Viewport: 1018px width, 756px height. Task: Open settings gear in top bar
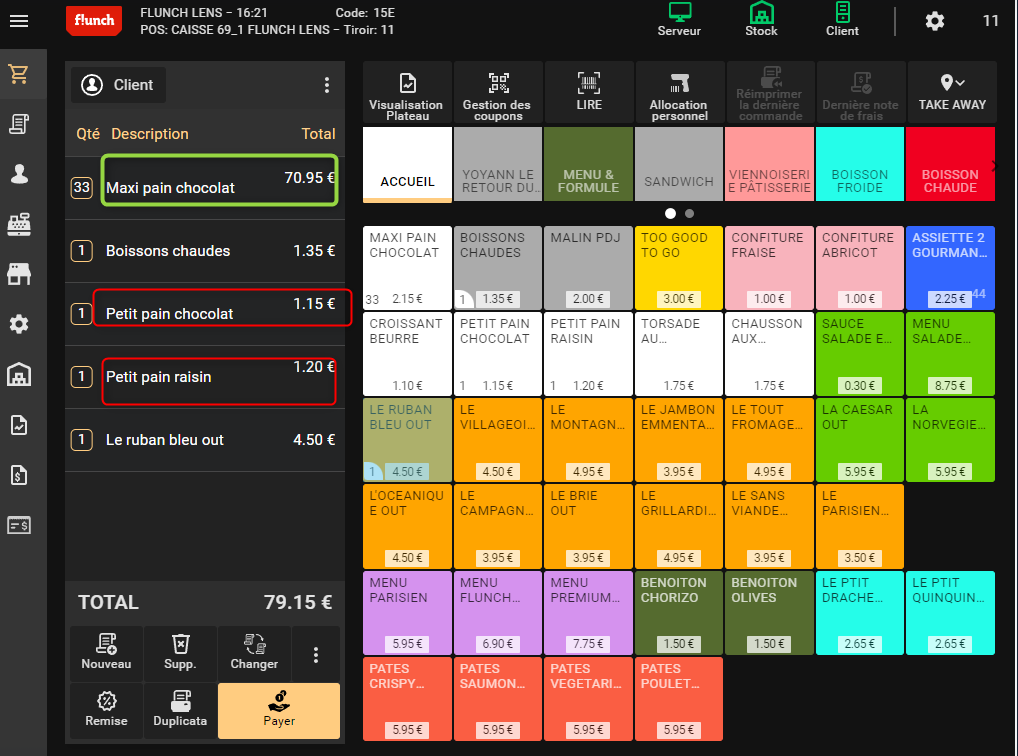pos(934,21)
